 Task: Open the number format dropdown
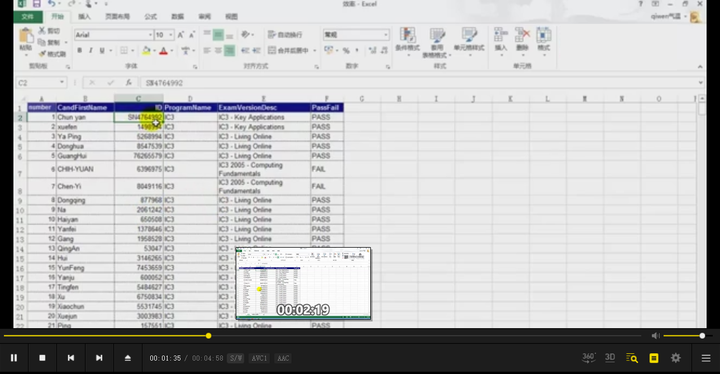click(x=386, y=35)
